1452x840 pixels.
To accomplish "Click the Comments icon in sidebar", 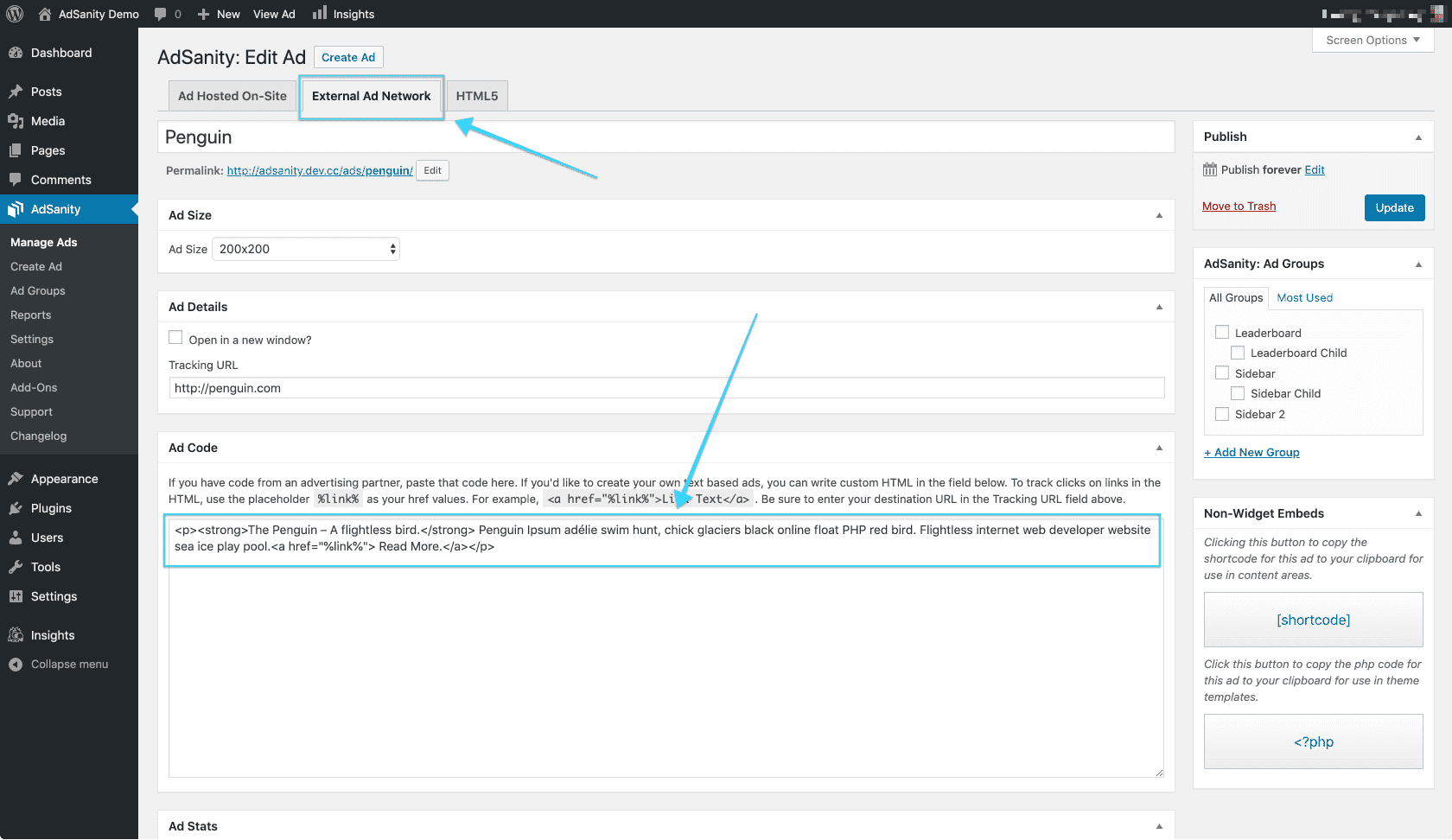I will point(16,180).
